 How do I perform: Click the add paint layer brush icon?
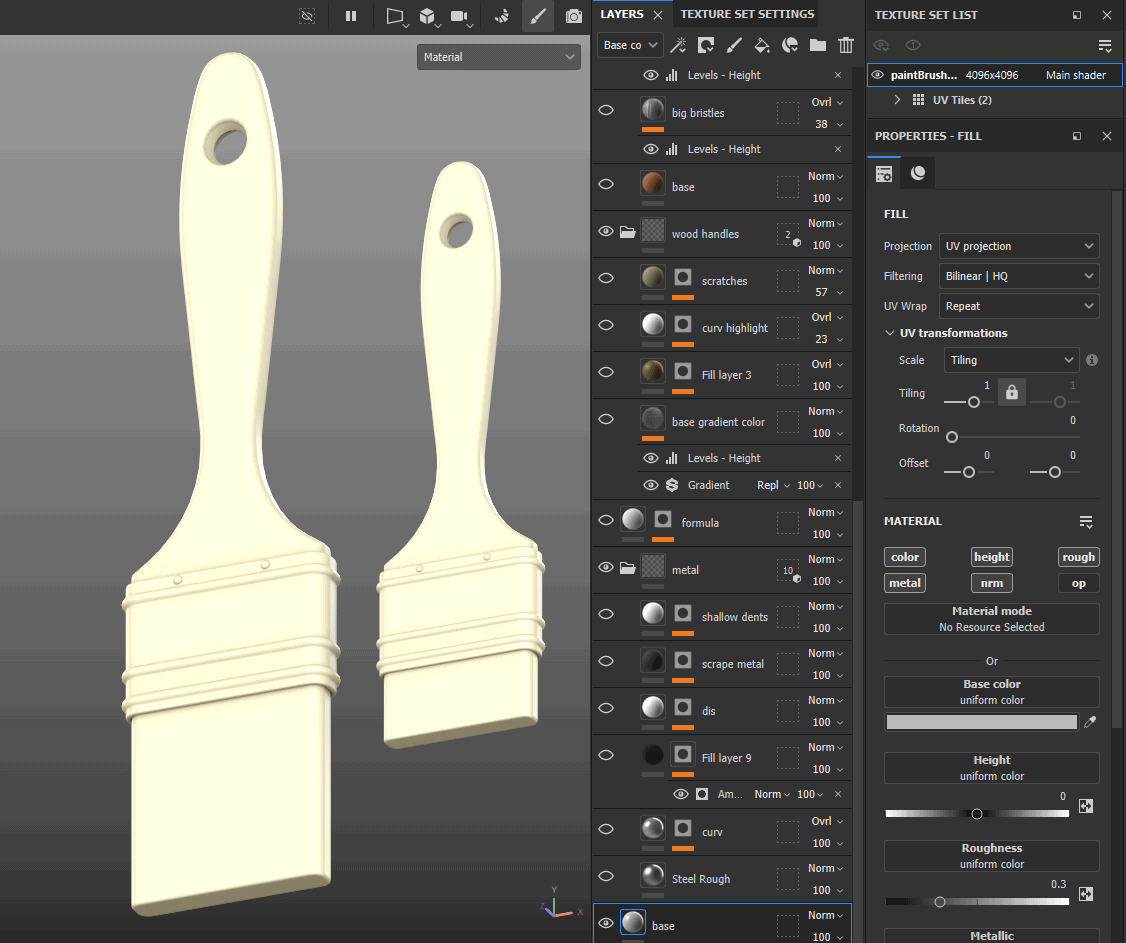point(734,45)
